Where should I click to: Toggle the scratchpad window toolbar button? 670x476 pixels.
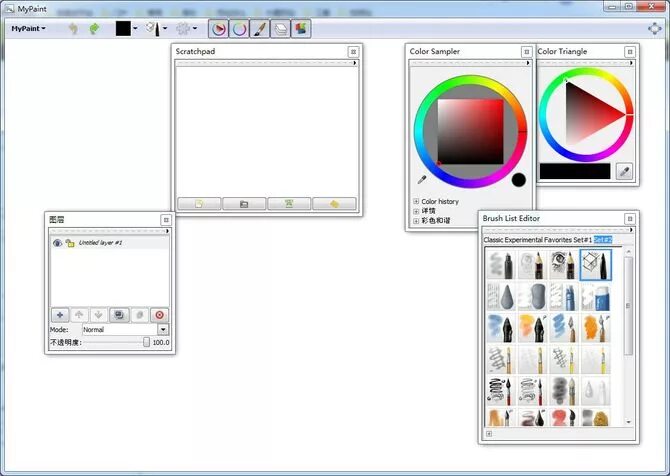coord(301,29)
